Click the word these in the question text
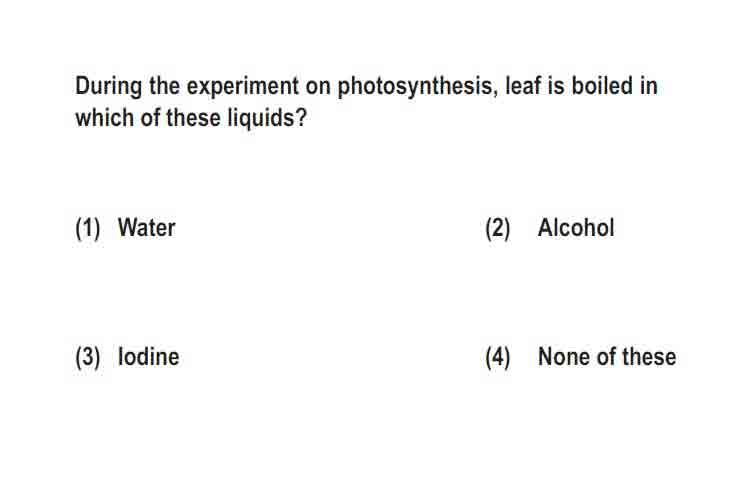 193,118
